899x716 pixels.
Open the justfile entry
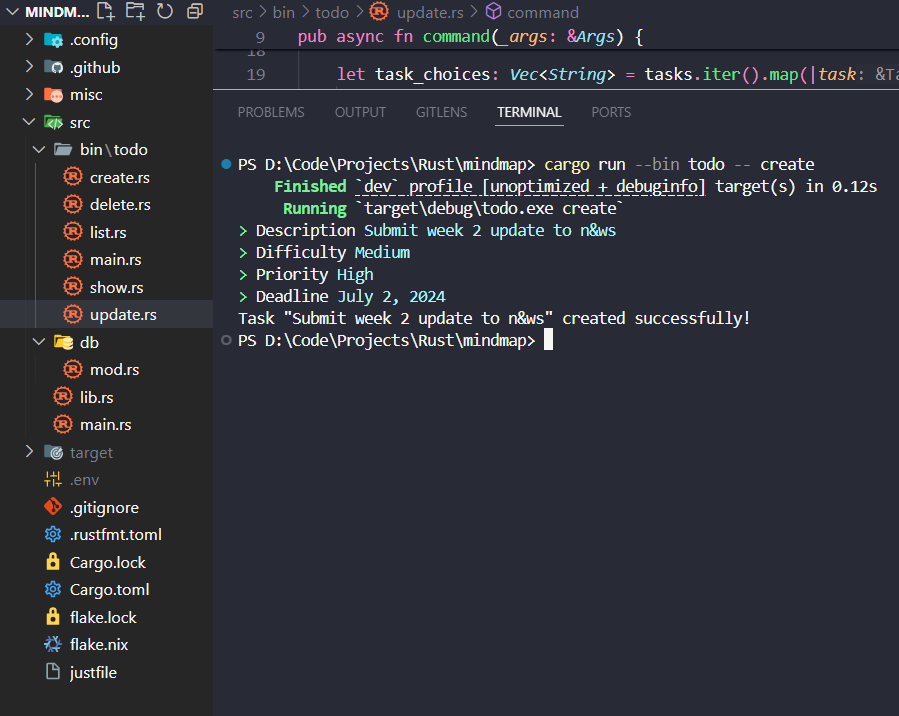coord(93,672)
